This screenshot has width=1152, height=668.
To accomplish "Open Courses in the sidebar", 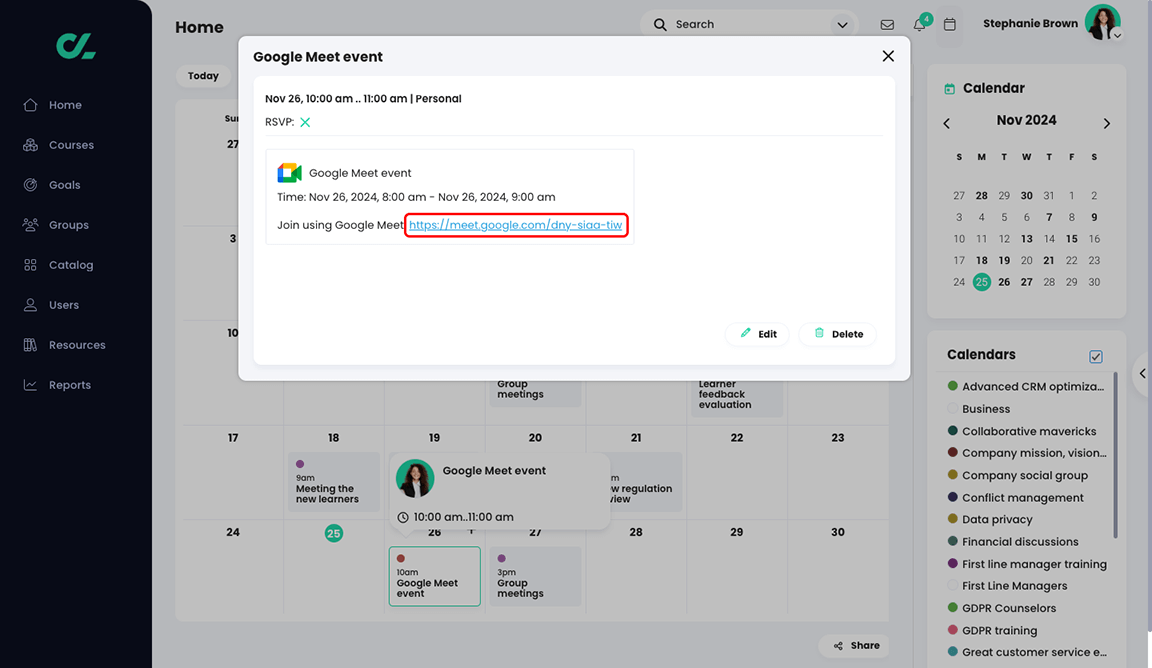I will 59,145.
